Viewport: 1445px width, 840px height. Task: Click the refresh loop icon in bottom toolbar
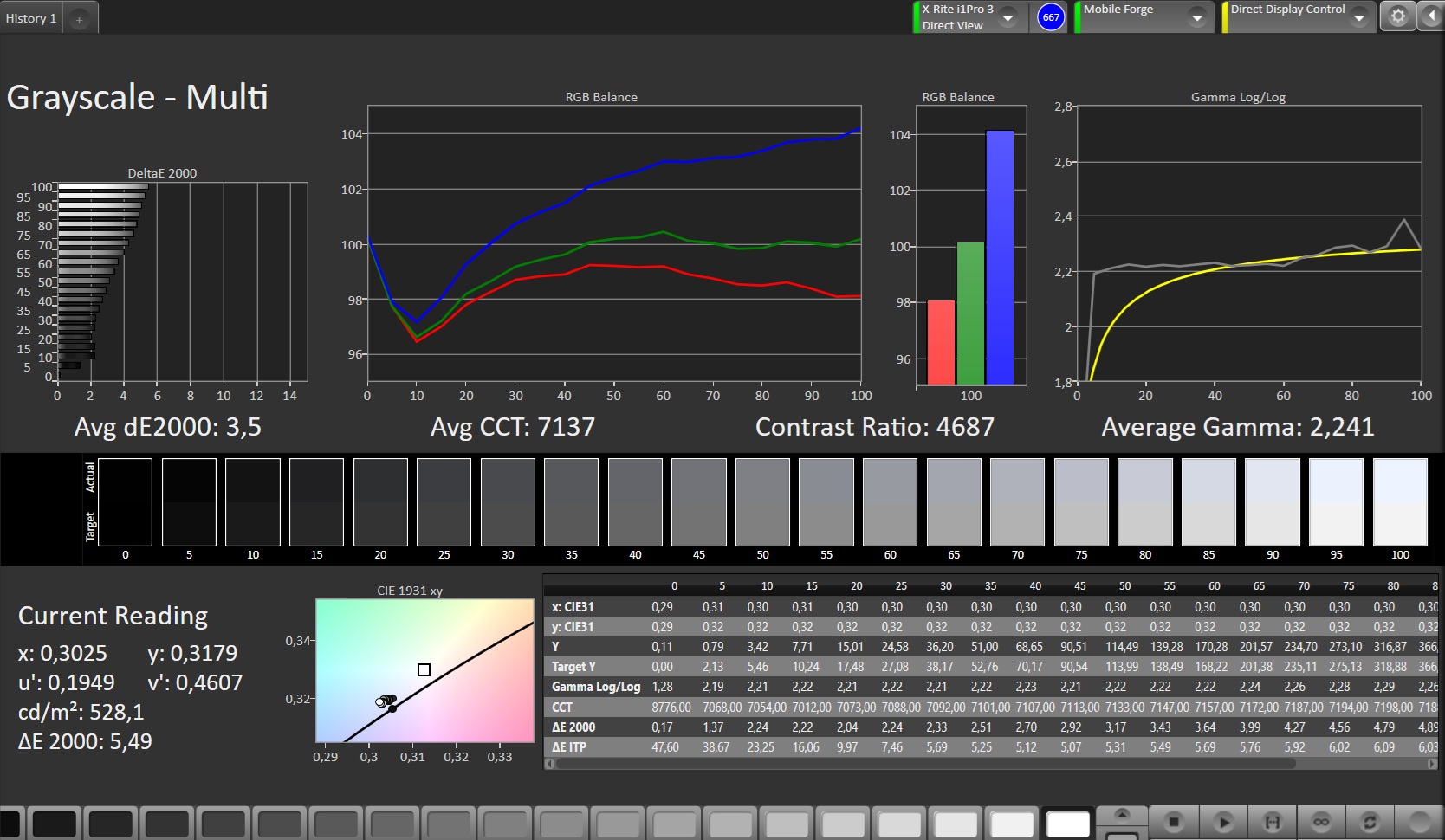coord(1370,822)
